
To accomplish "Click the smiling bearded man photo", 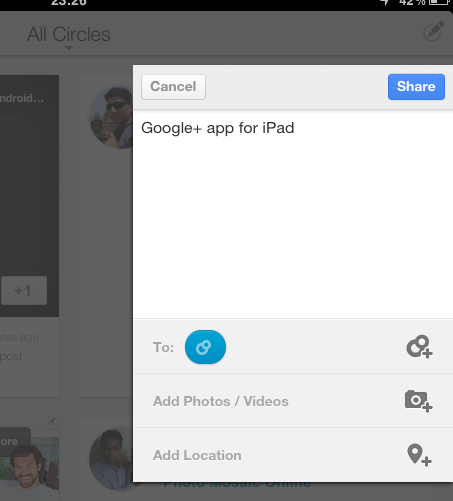I will coord(29,468).
